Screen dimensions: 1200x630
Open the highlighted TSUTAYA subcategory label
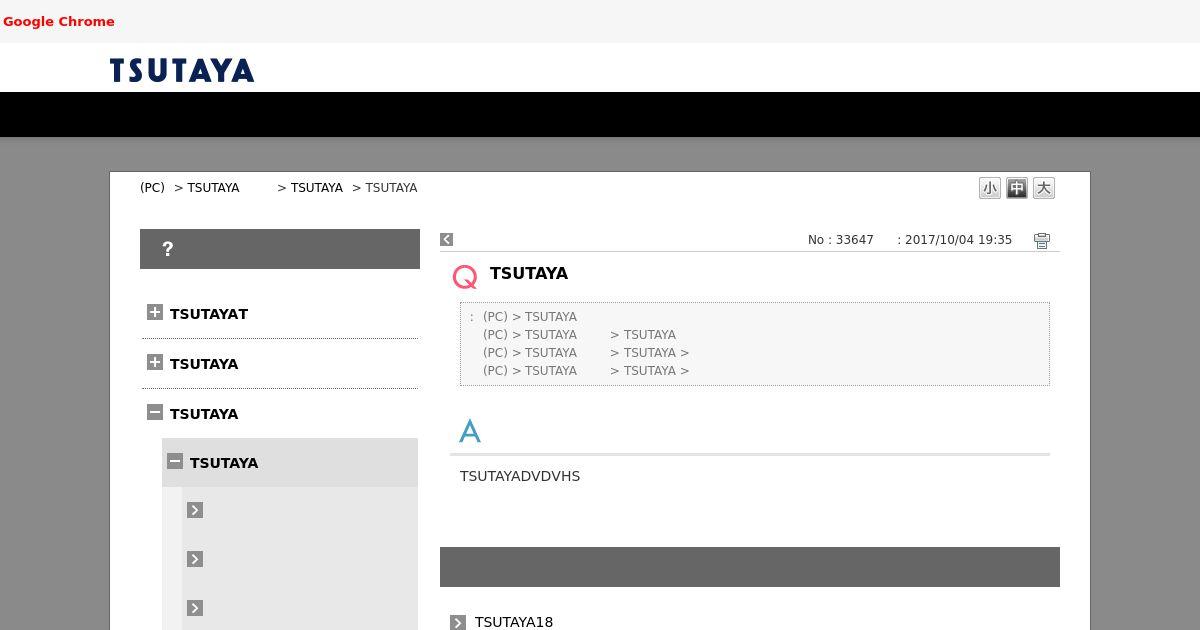tap(224, 463)
